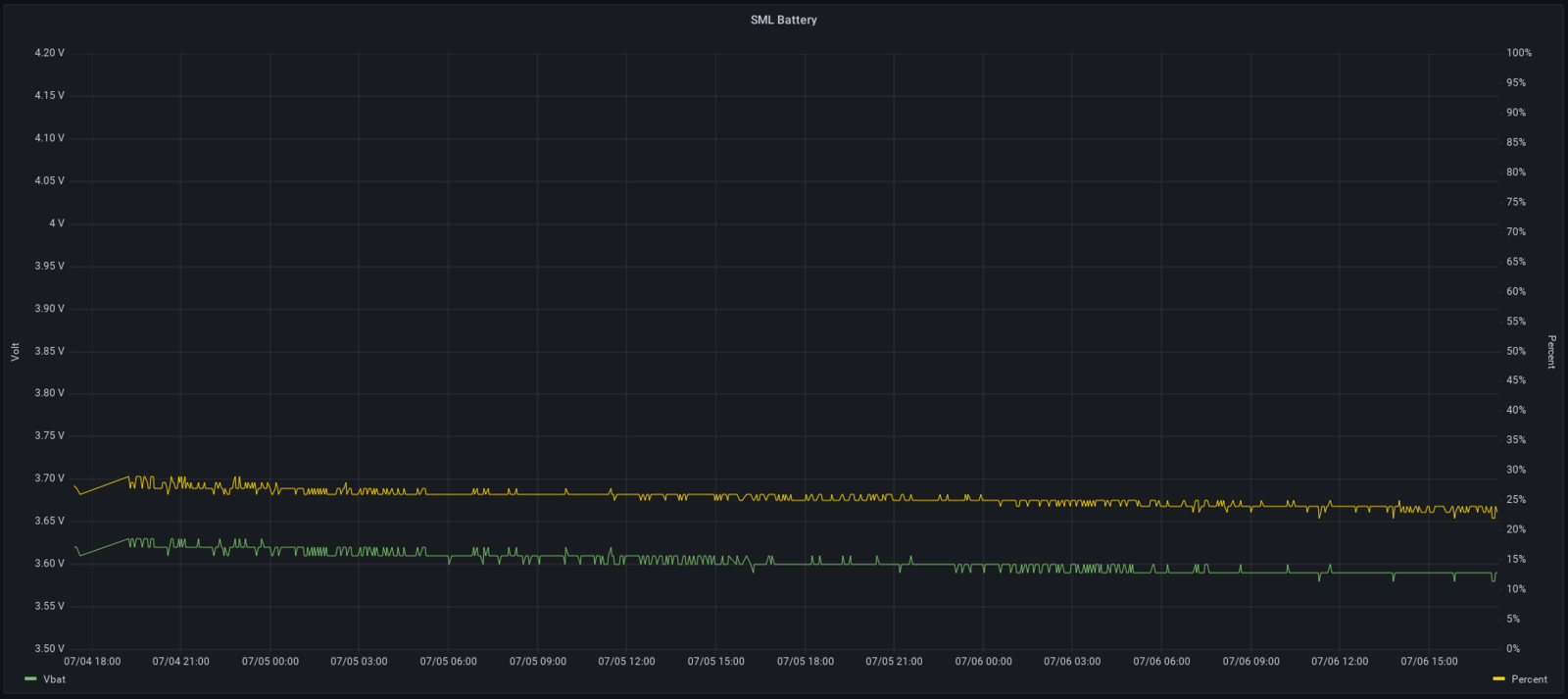The image size is (1568, 699).
Task: Click the 90% right axis label
Action: coord(1516,113)
